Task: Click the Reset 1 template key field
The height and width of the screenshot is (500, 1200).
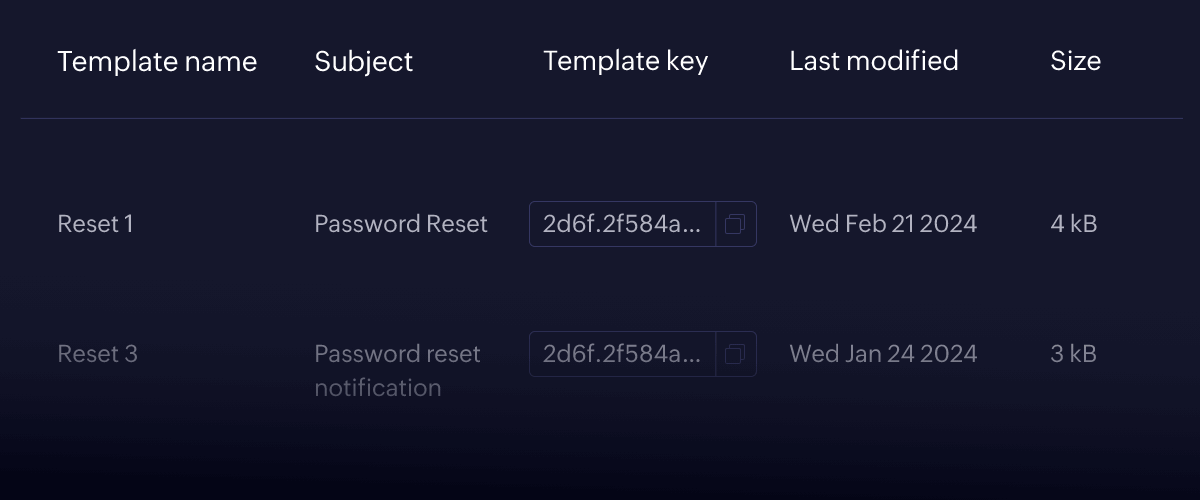Action: [x=622, y=224]
